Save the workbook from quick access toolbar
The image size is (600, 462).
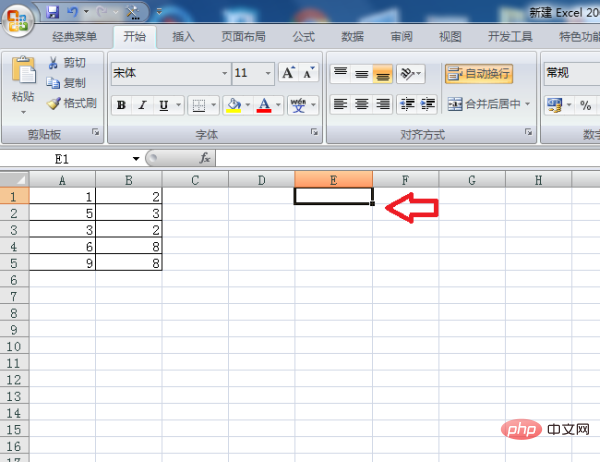point(52,12)
